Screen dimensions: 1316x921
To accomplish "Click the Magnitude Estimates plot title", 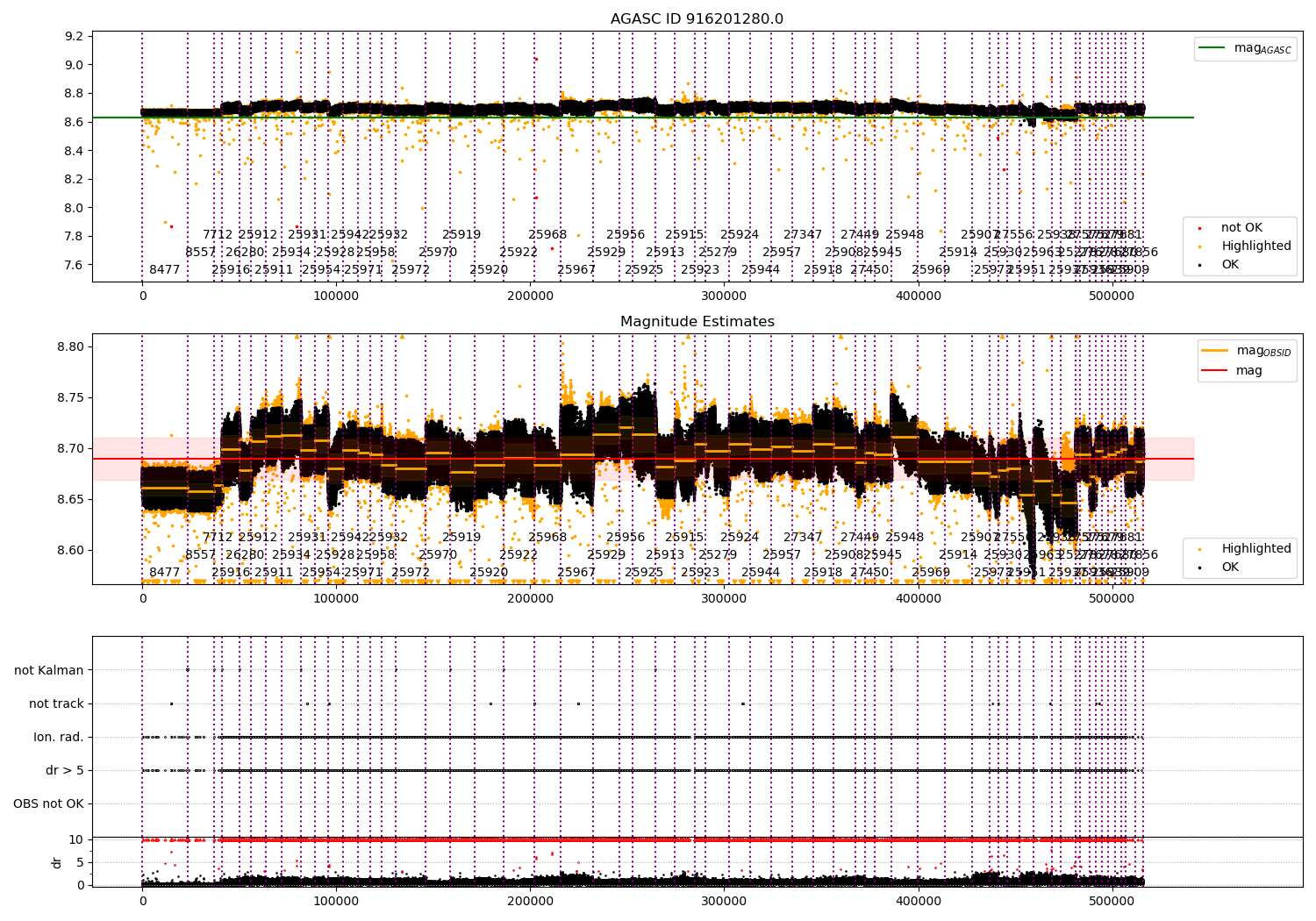I will click(x=697, y=322).
